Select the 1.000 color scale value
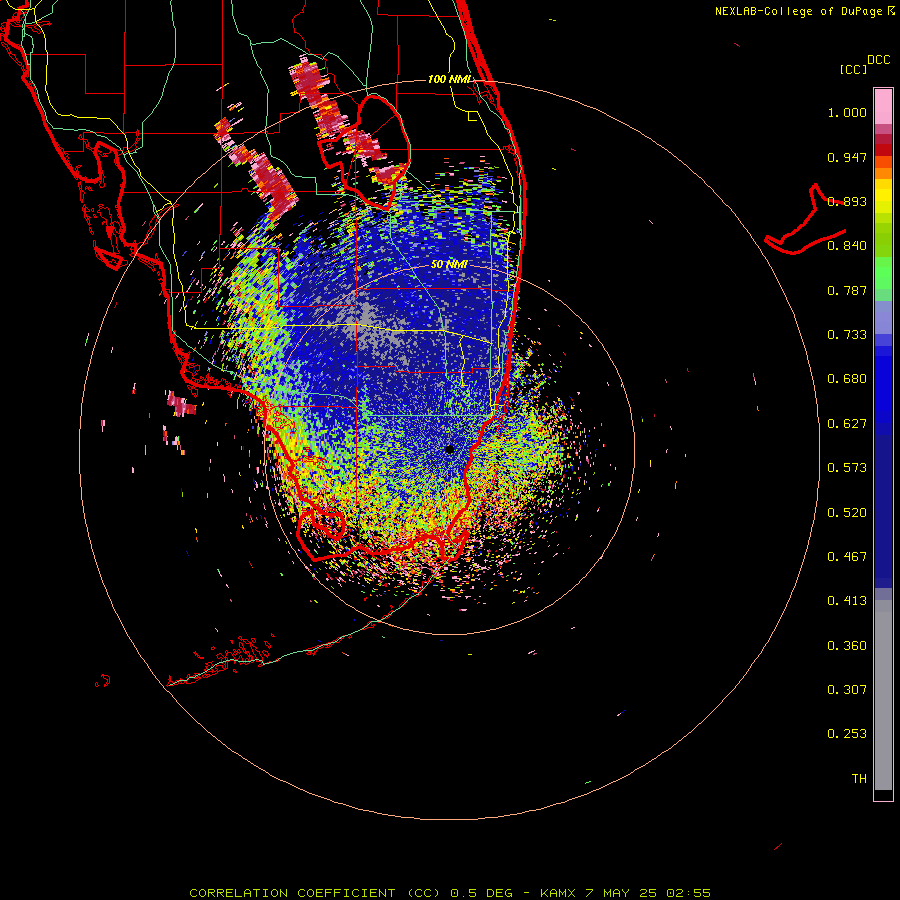 [x=847, y=112]
